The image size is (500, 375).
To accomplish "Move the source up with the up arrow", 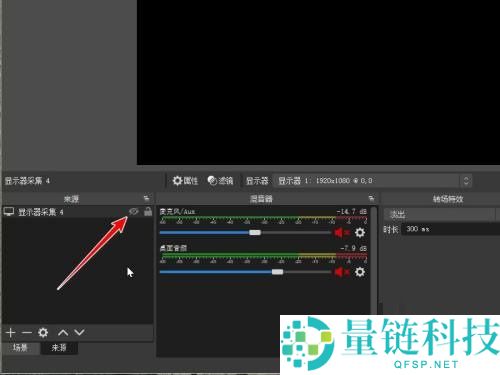I will click(x=63, y=332).
